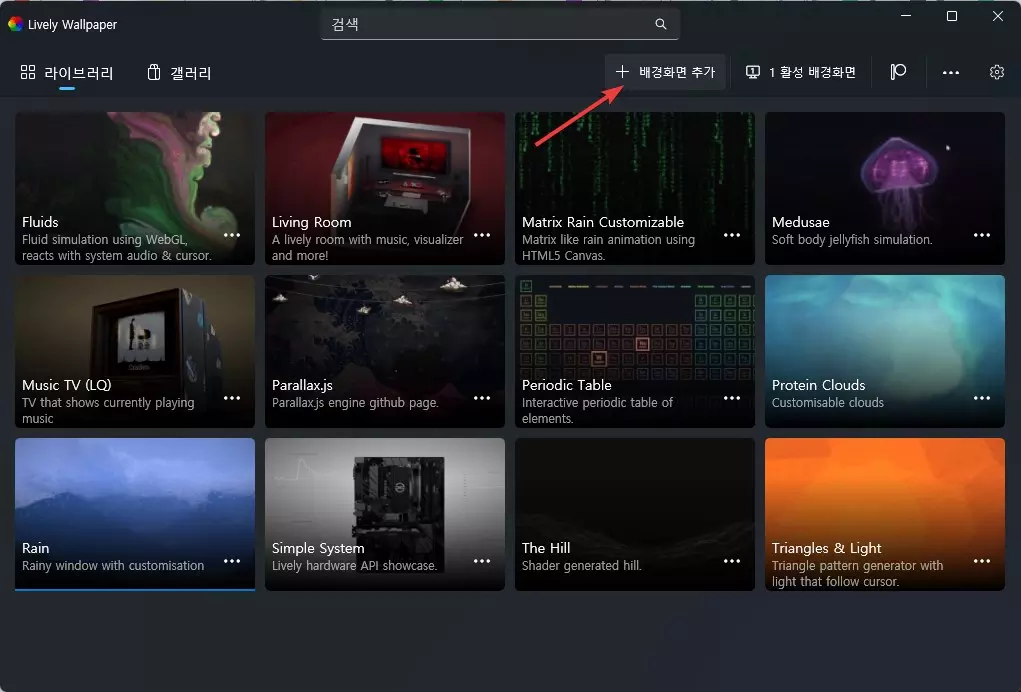Open the Rain wallpaper options menu

pyautogui.click(x=232, y=560)
